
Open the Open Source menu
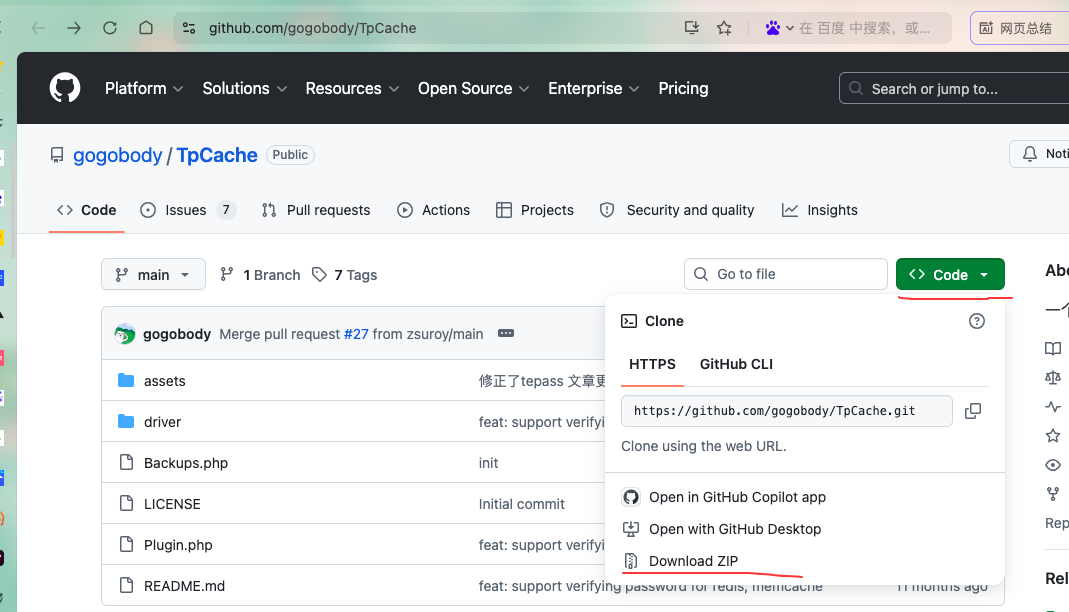pyautogui.click(x=473, y=89)
